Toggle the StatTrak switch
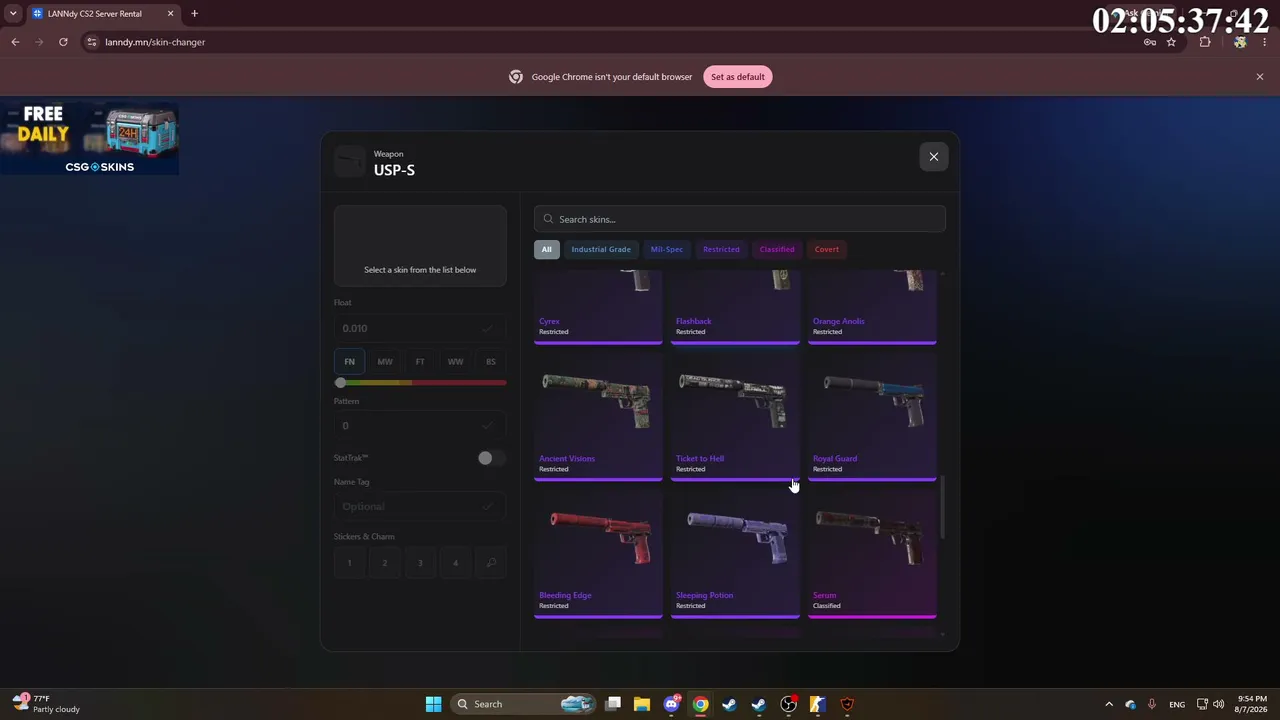The height and width of the screenshot is (720, 1280). coord(491,458)
